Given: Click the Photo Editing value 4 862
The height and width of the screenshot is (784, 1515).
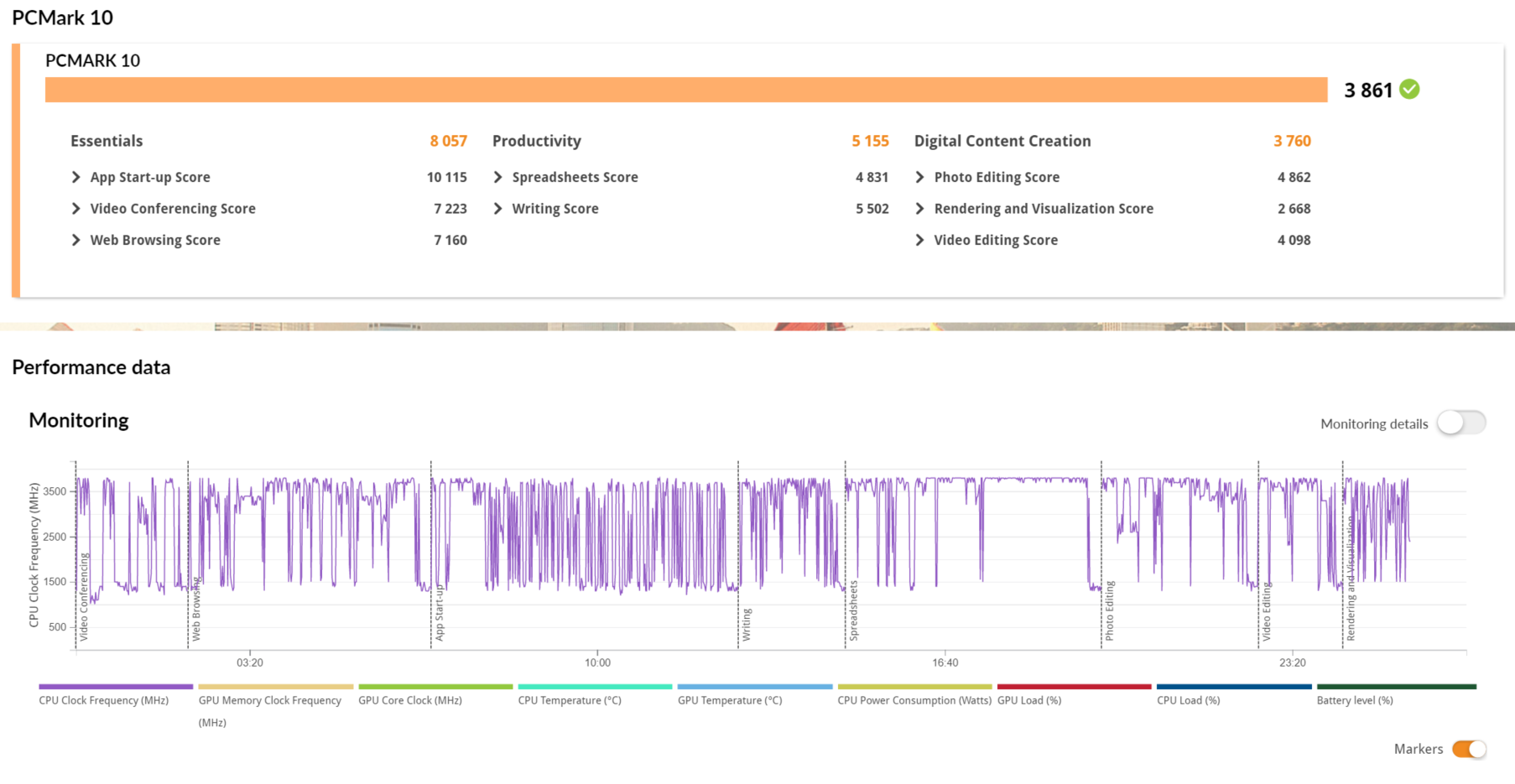Looking at the screenshot, I should click(x=1294, y=177).
